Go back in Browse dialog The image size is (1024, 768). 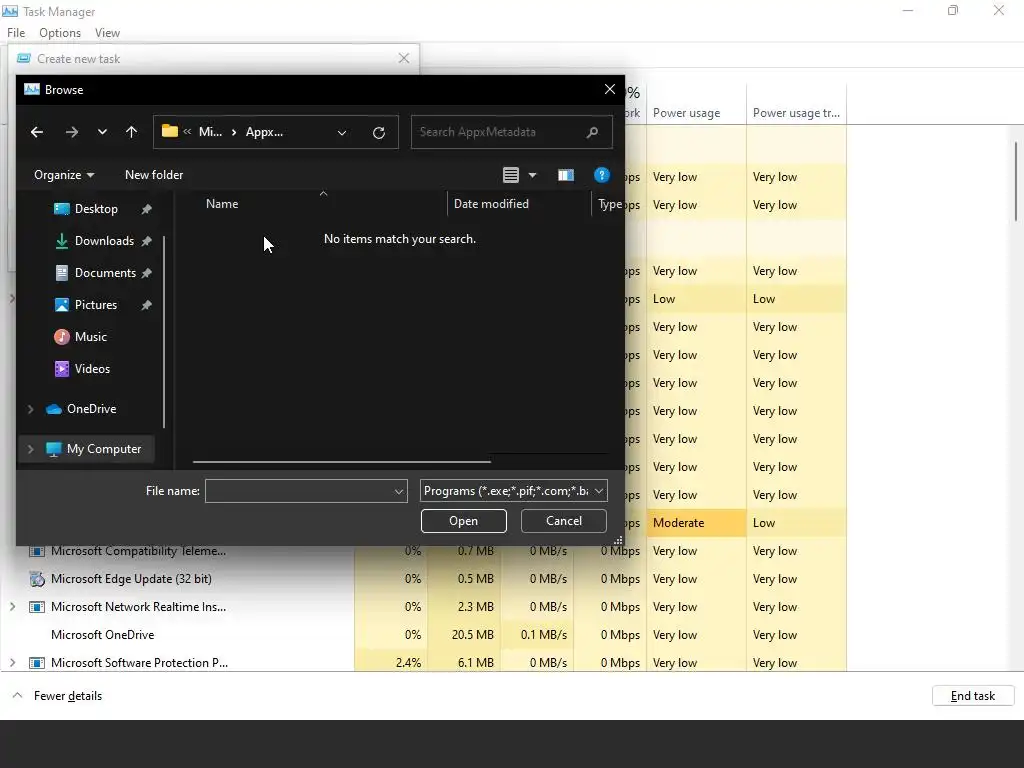click(37, 132)
